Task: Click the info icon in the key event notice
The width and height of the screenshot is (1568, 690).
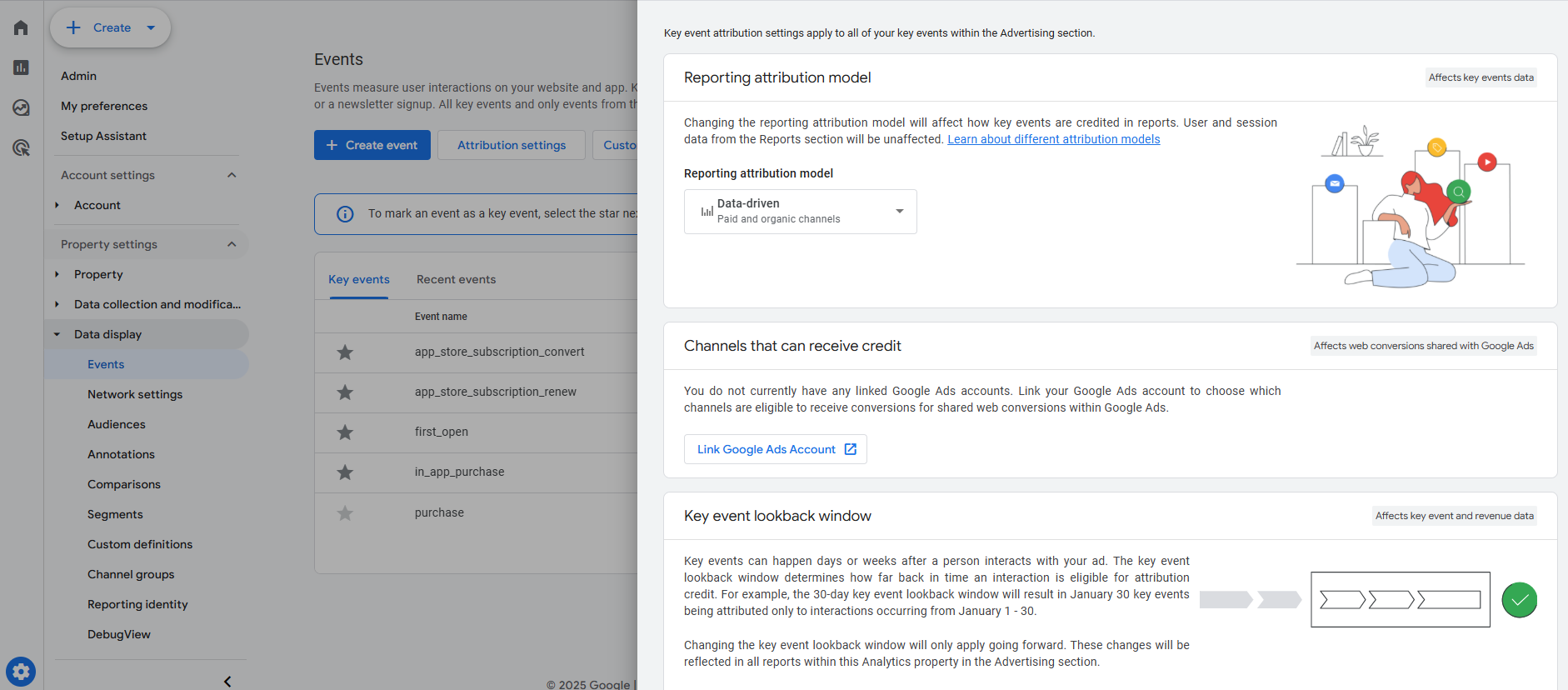Action: click(x=345, y=214)
